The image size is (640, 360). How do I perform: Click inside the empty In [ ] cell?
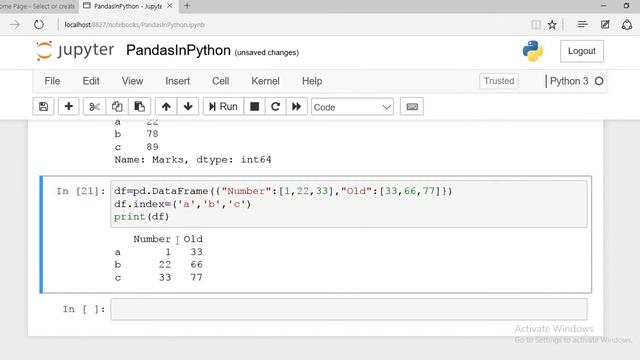[x=349, y=309]
